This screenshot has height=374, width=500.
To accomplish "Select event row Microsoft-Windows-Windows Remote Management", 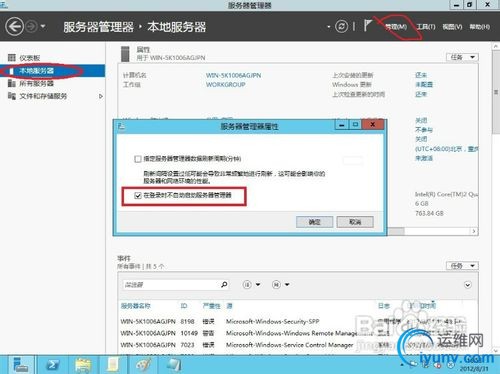I will pos(298,333).
